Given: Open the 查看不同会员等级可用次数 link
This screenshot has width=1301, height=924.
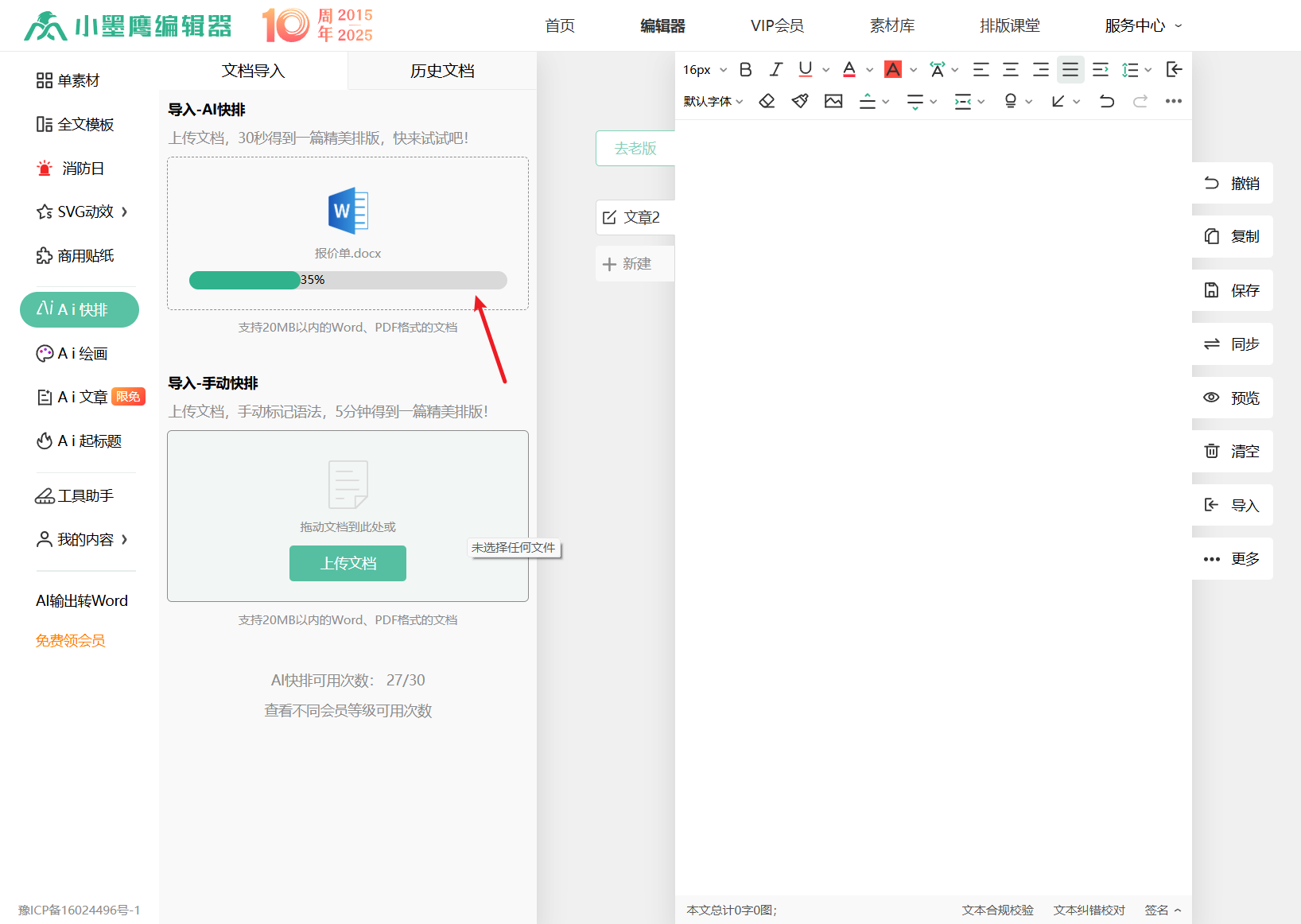Looking at the screenshot, I should (x=348, y=711).
